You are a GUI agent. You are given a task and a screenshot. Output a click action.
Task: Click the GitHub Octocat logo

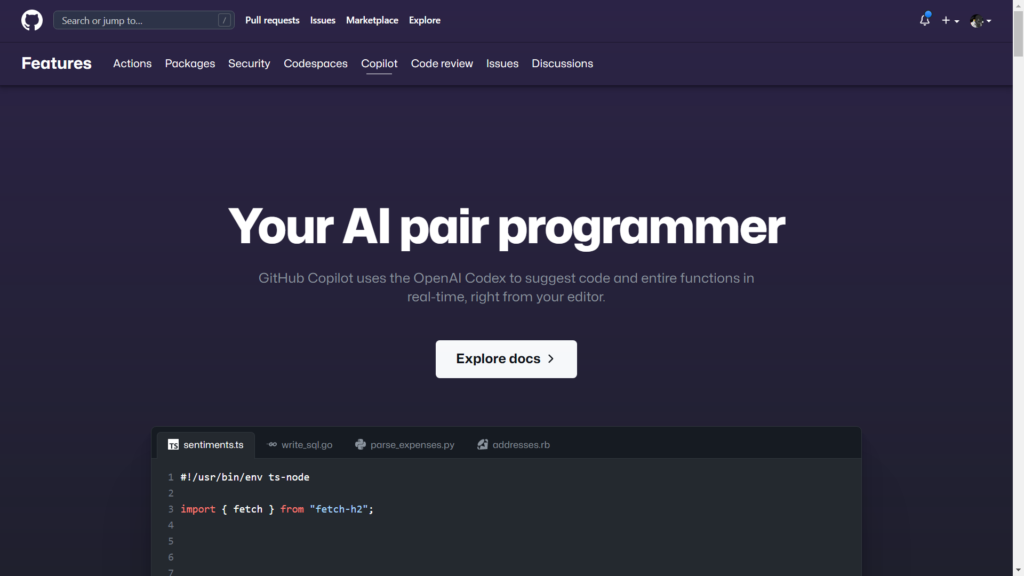tap(32, 20)
